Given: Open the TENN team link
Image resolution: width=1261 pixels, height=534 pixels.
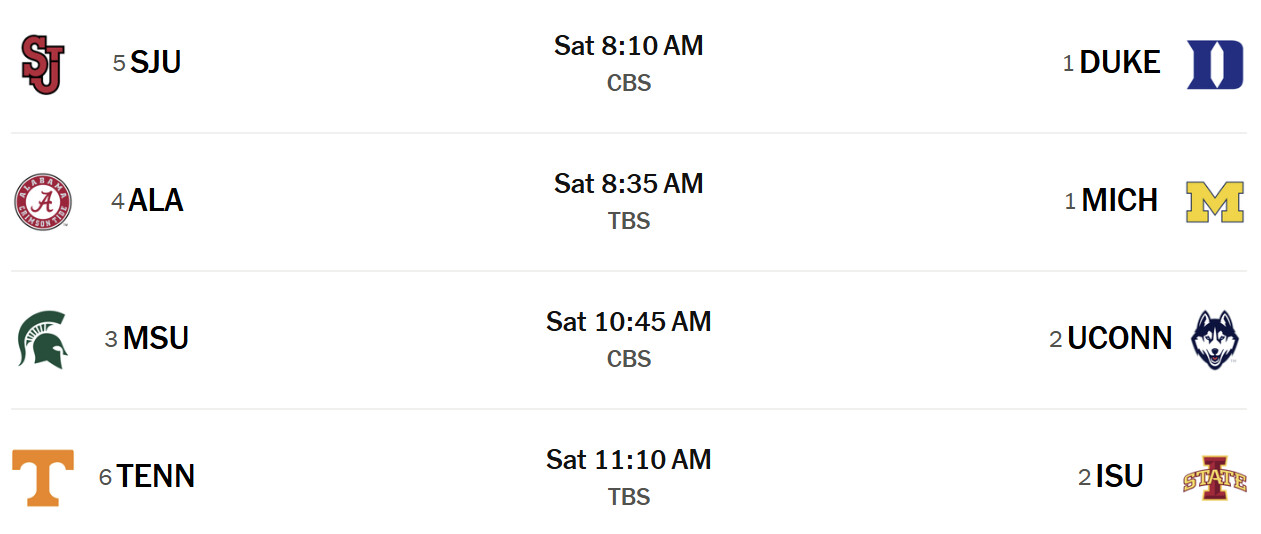Looking at the screenshot, I should [155, 477].
